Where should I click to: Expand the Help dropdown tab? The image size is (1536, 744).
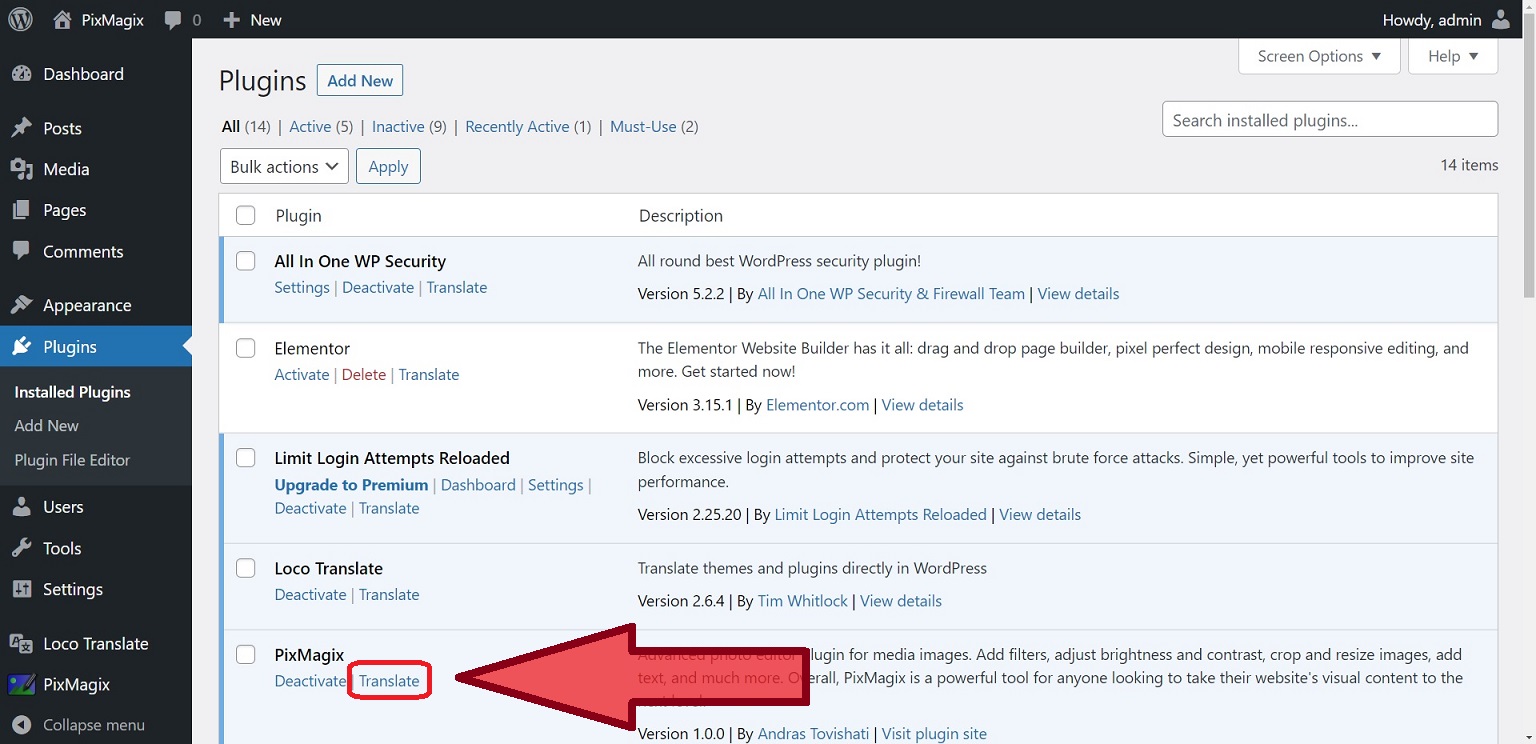1452,56
